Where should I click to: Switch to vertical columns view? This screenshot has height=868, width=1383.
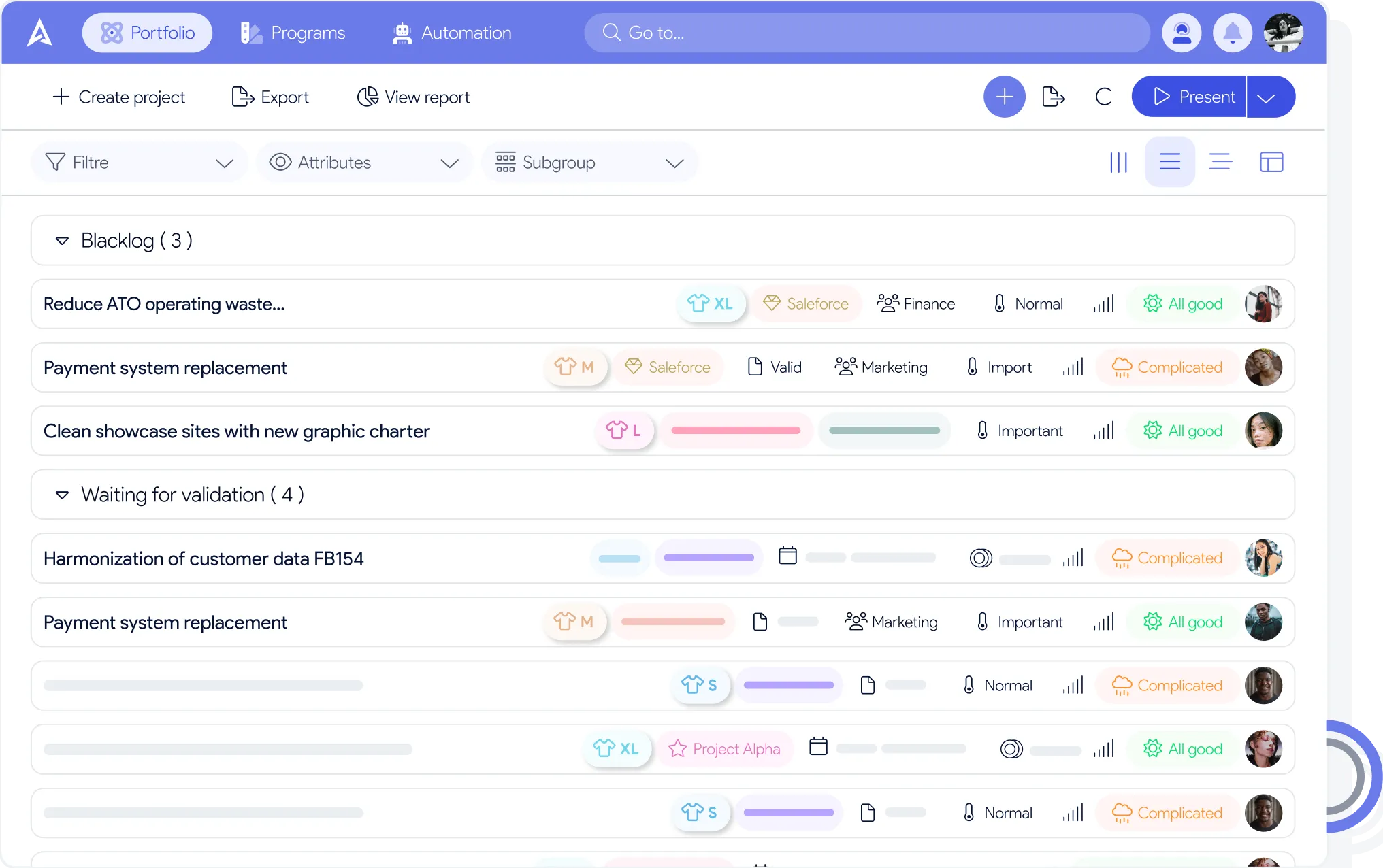pyautogui.click(x=1118, y=162)
